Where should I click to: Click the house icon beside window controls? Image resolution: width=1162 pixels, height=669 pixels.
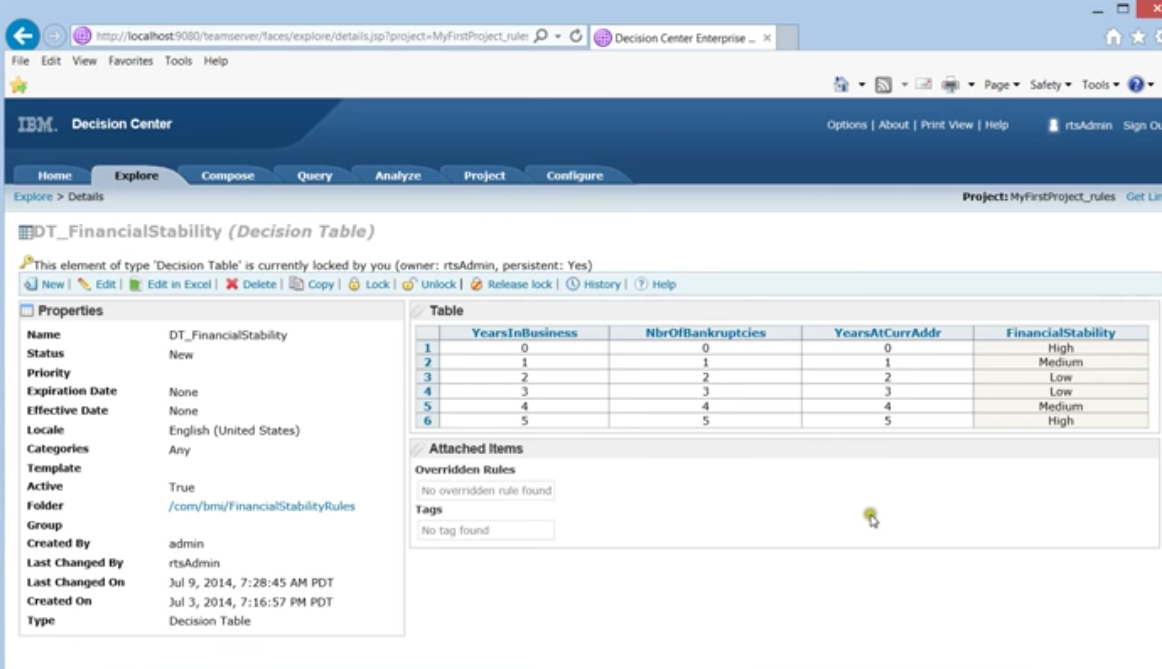coord(1113,36)
